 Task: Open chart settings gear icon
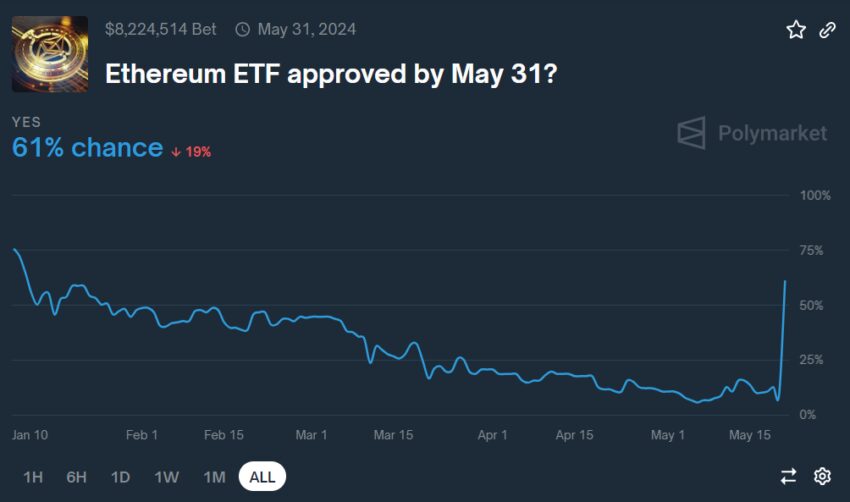click(822, 476)
